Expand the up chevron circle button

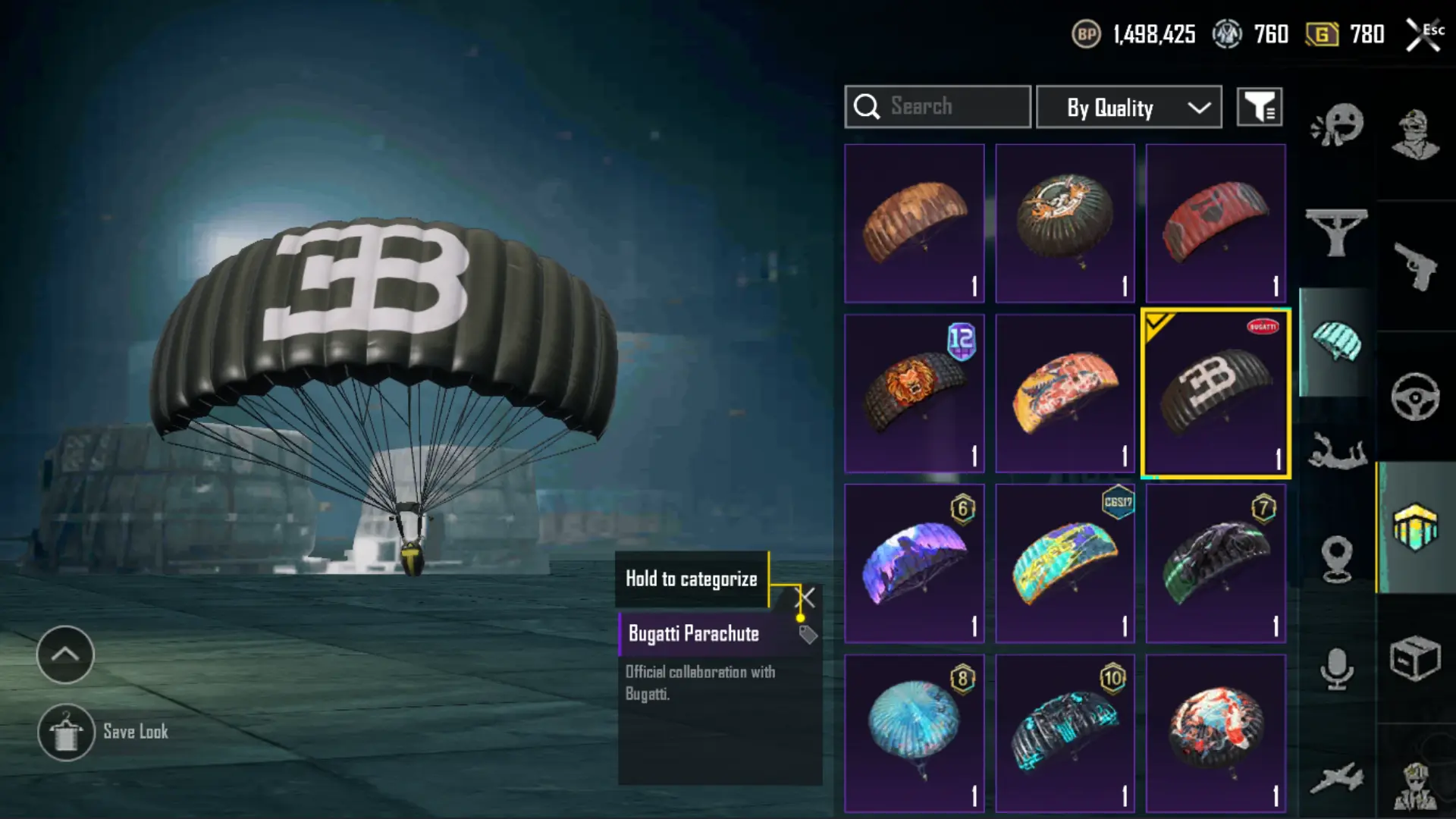[x=65, y=654]
